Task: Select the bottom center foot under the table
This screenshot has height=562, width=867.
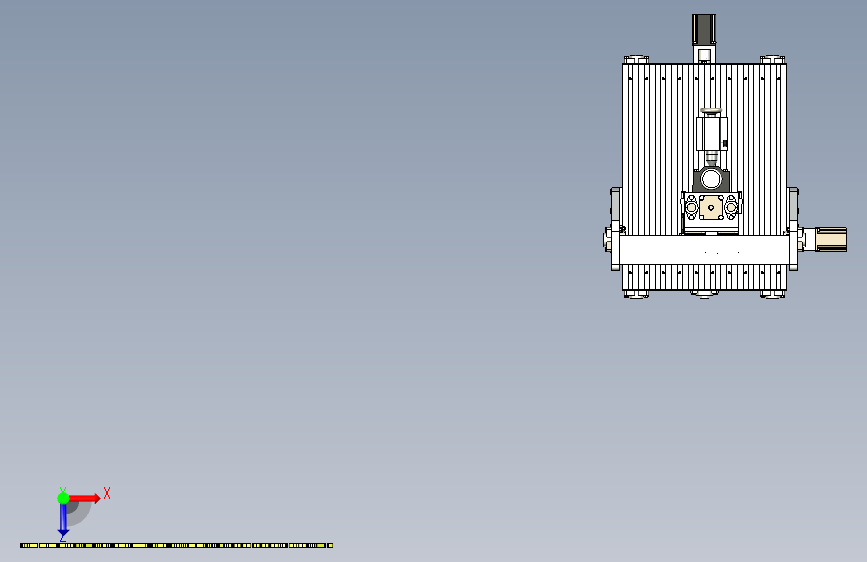Action: coord(704,294)
